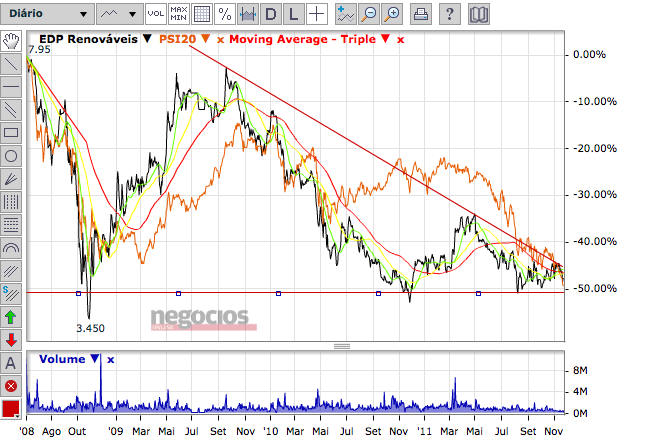Open the Volume panel dropdown arrow
The height and width of the screenshot is (444, 652).
click(x=95, y=358)
